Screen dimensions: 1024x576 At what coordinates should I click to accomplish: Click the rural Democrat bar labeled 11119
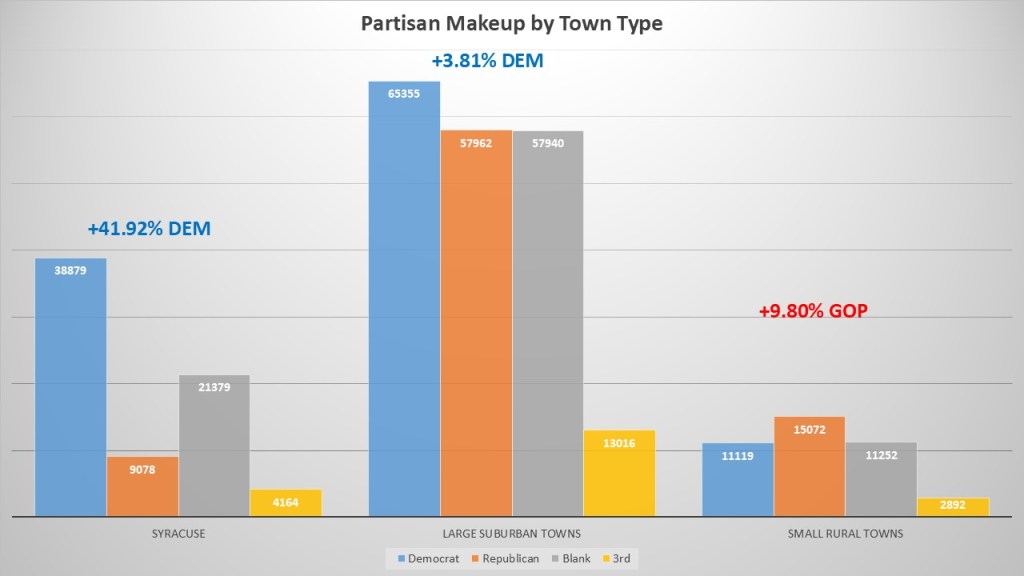(x=738, y=480)
